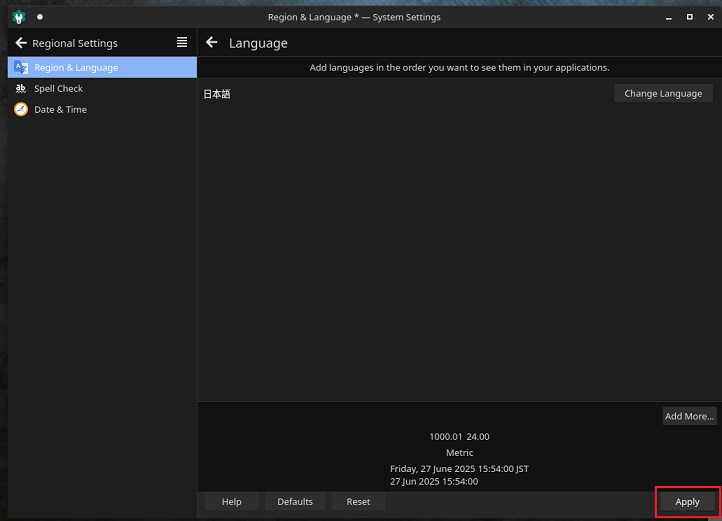Click the long date 'Friday, 27 June 2025' example

coord(460,468)
